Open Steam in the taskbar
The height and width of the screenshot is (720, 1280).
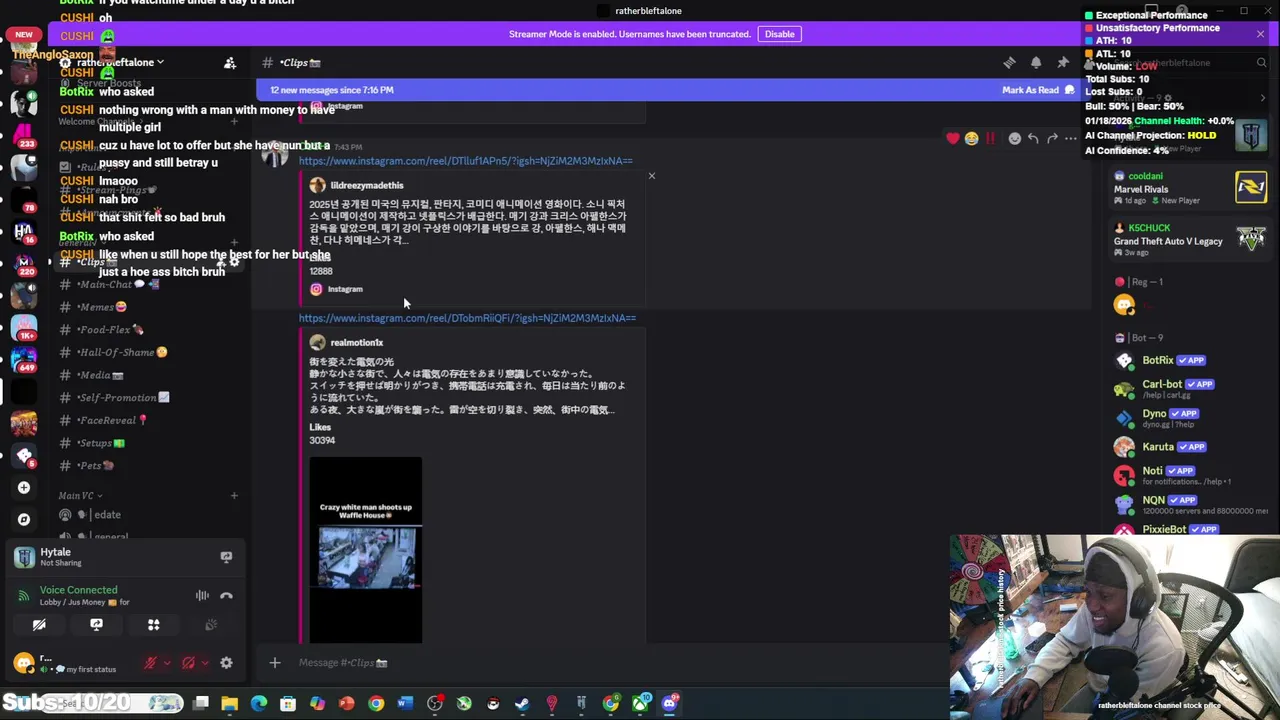[522, 703]
